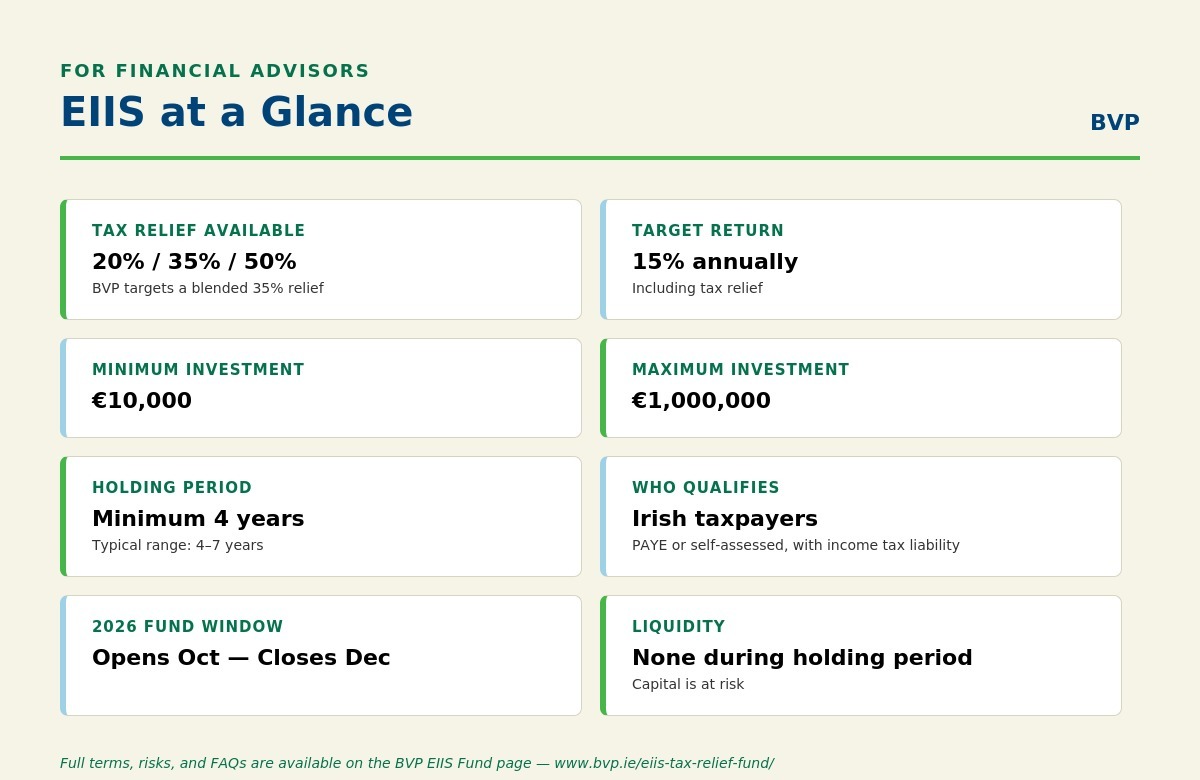Open the www.bvp.ie/eiis-tax-relief-fund/ link

pos(664,763)
